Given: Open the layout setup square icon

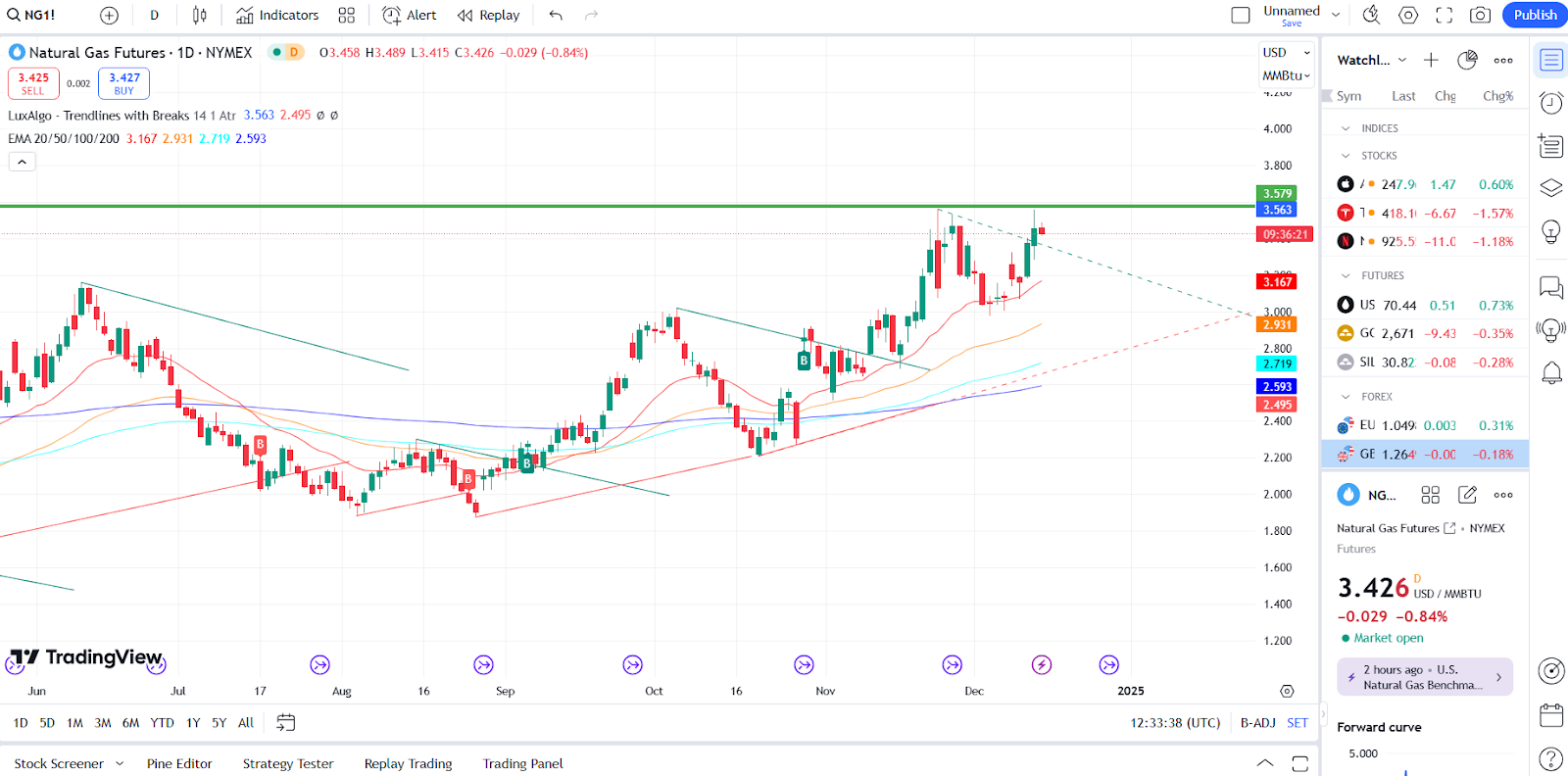Looking at the screenshot, I should pyautogui.click(x=1241, y=15).
